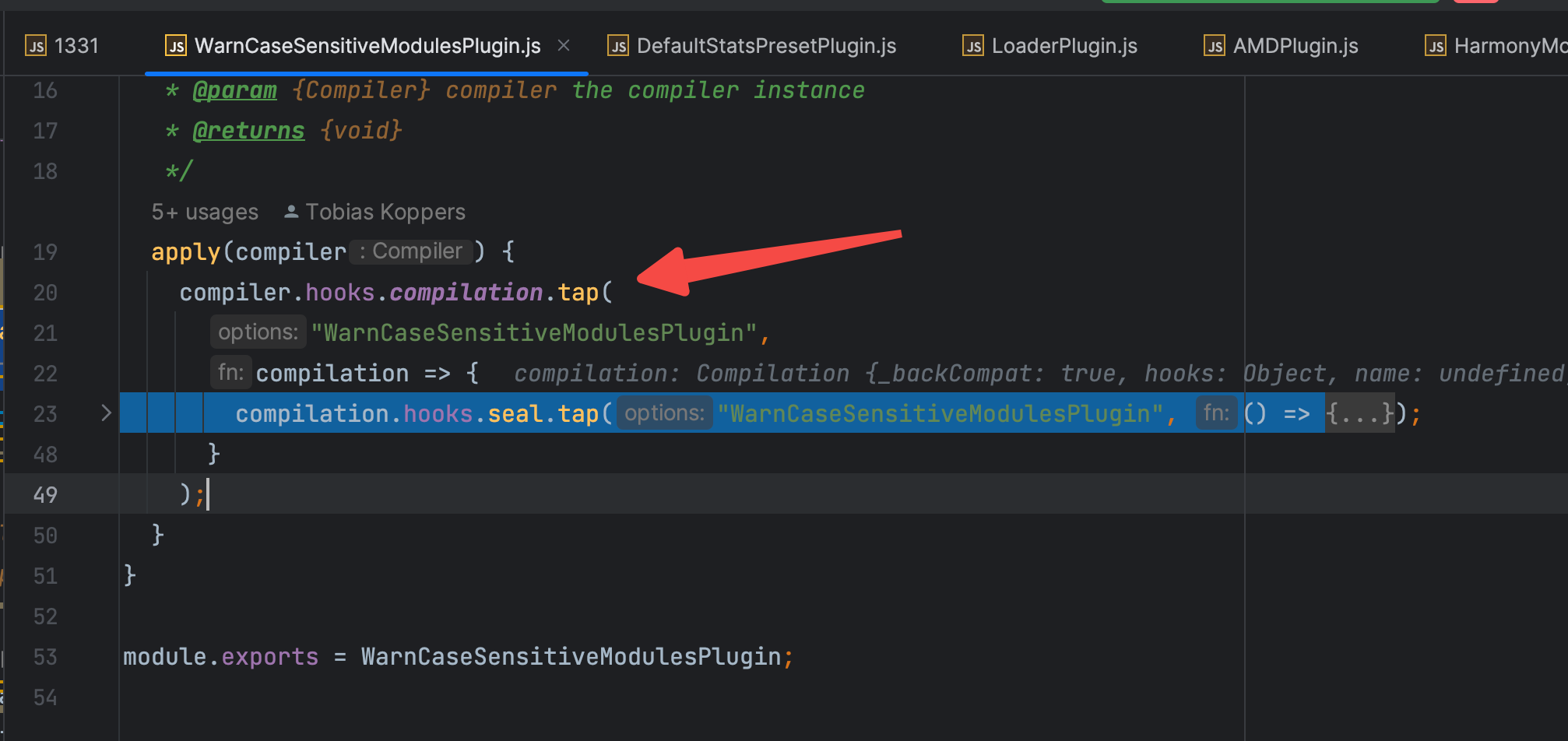Open Tobias Koppers author annotation
The height and width of the screenshot is (741, 1568).
385,212
